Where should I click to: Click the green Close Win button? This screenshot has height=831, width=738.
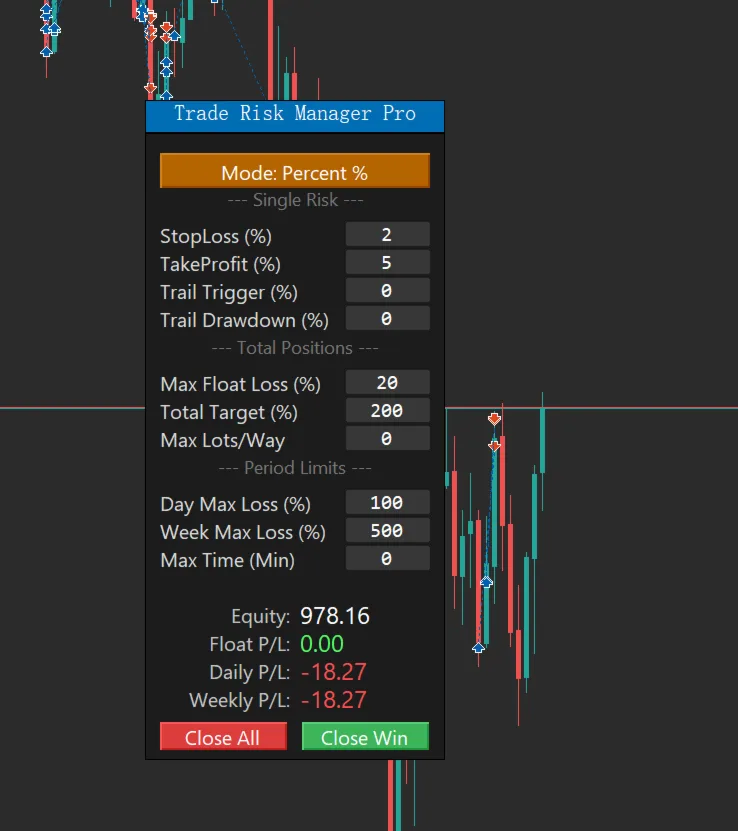point(365,737)
